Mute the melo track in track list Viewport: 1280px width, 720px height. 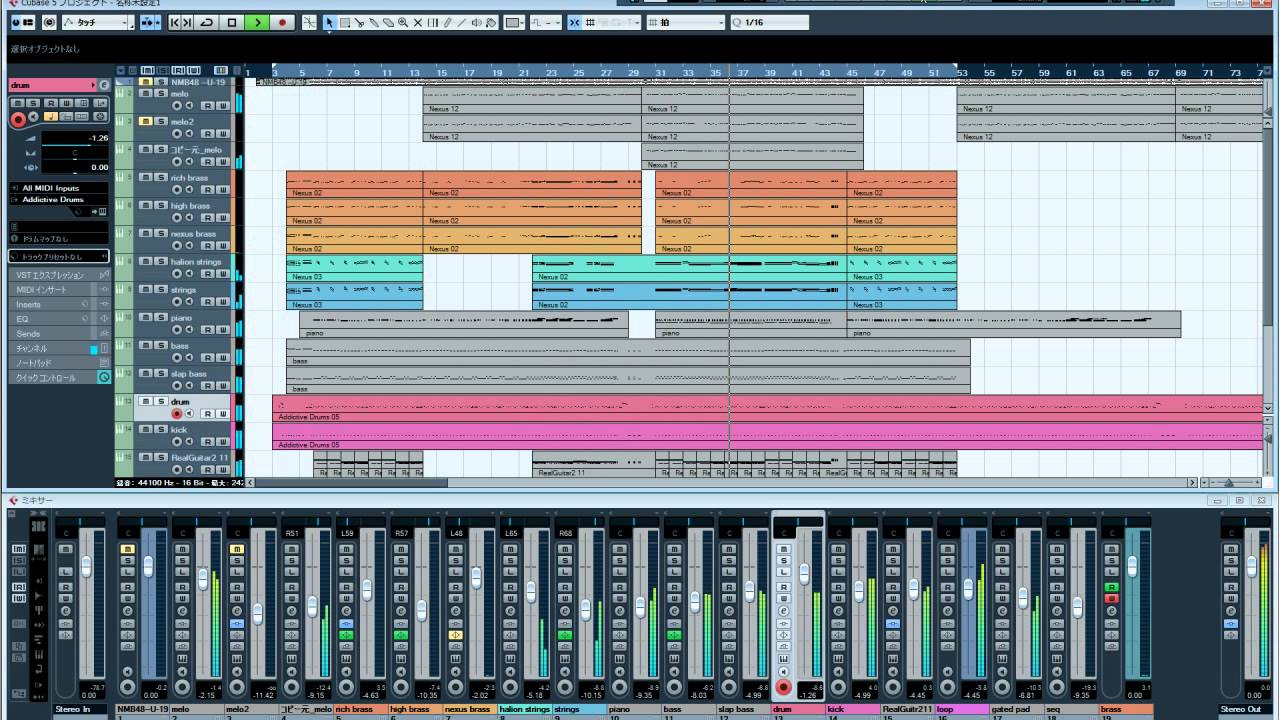pos(146,94)
